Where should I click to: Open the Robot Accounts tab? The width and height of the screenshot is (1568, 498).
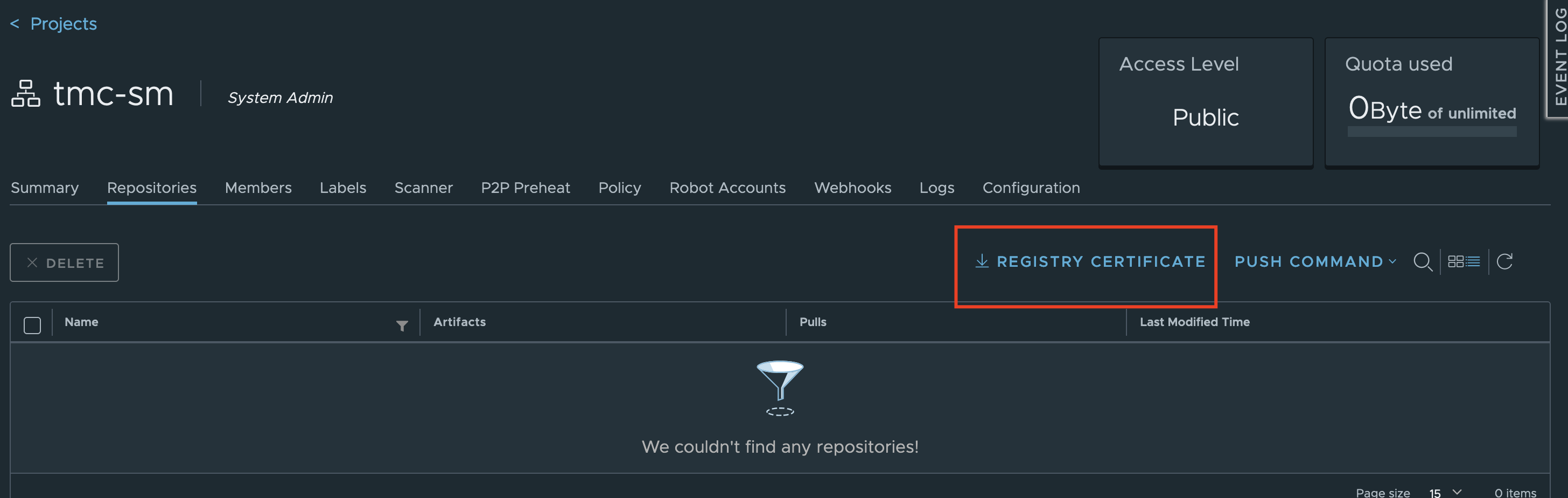727,188
